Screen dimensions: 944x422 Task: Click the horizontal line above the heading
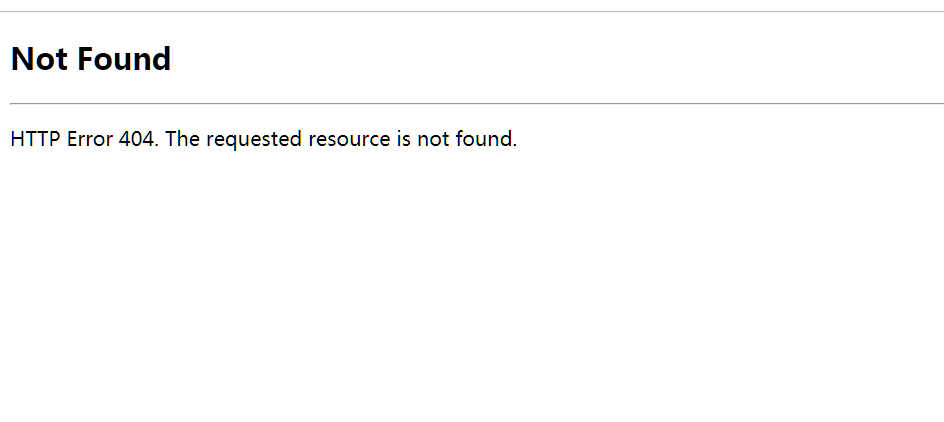[x=472, y=11]
